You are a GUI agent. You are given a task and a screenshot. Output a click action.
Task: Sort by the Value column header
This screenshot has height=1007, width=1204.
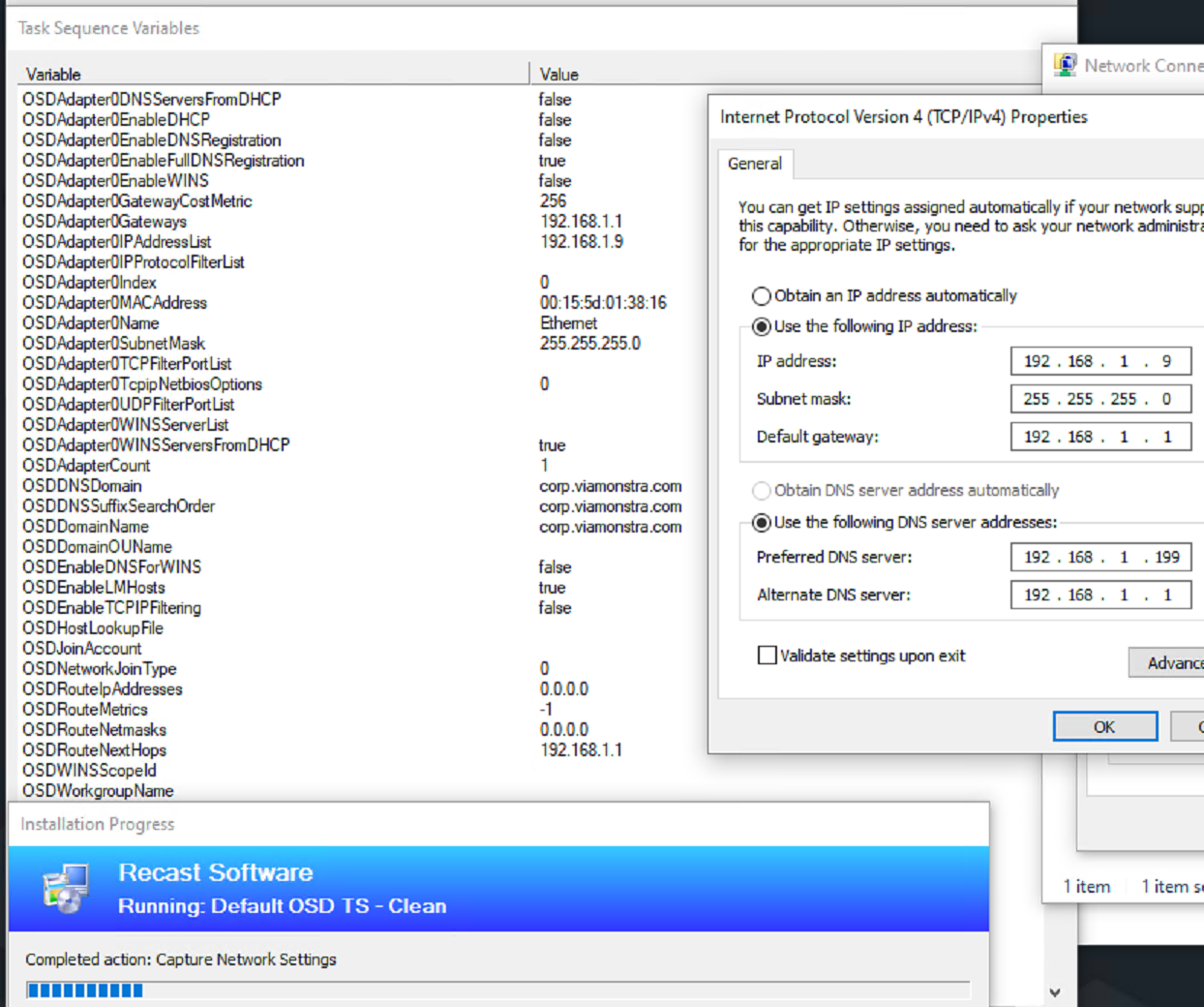[559, 75]
